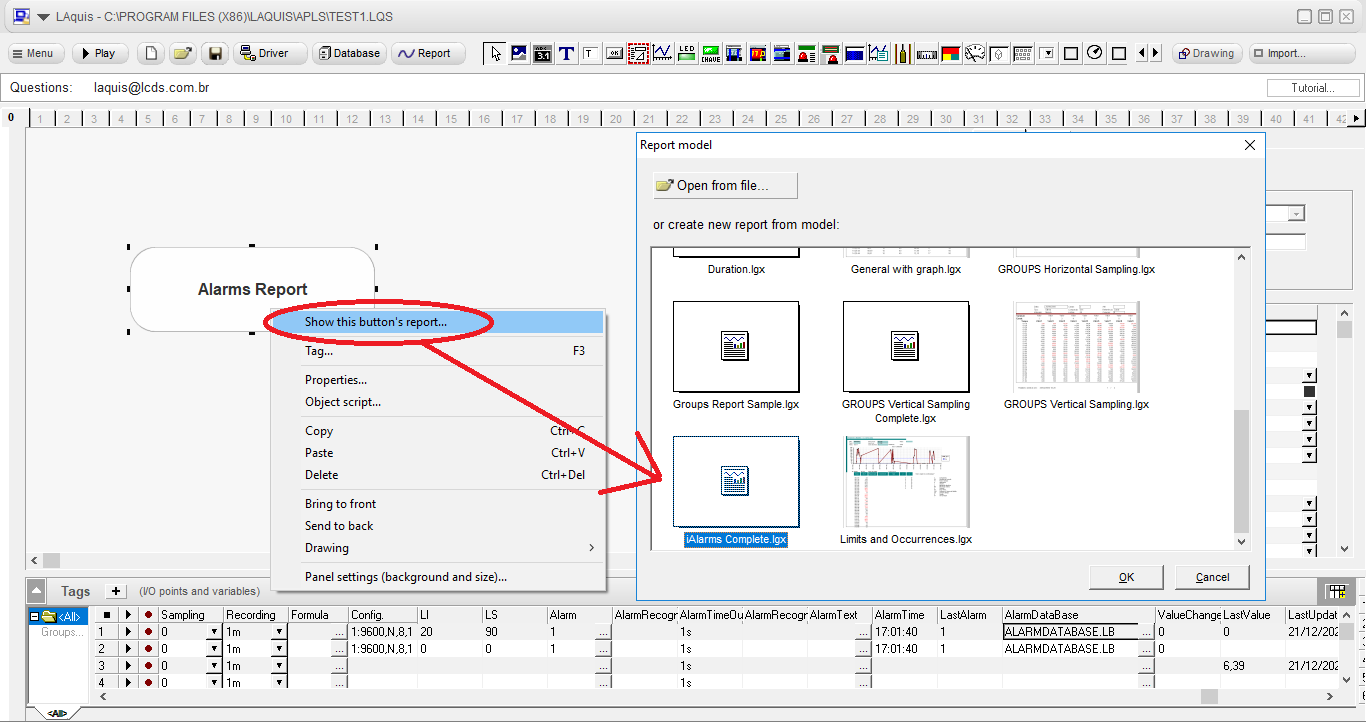The image size is (1366, 722).
Task: Select the LED indicator tool
Action: (x=686, y=53)
